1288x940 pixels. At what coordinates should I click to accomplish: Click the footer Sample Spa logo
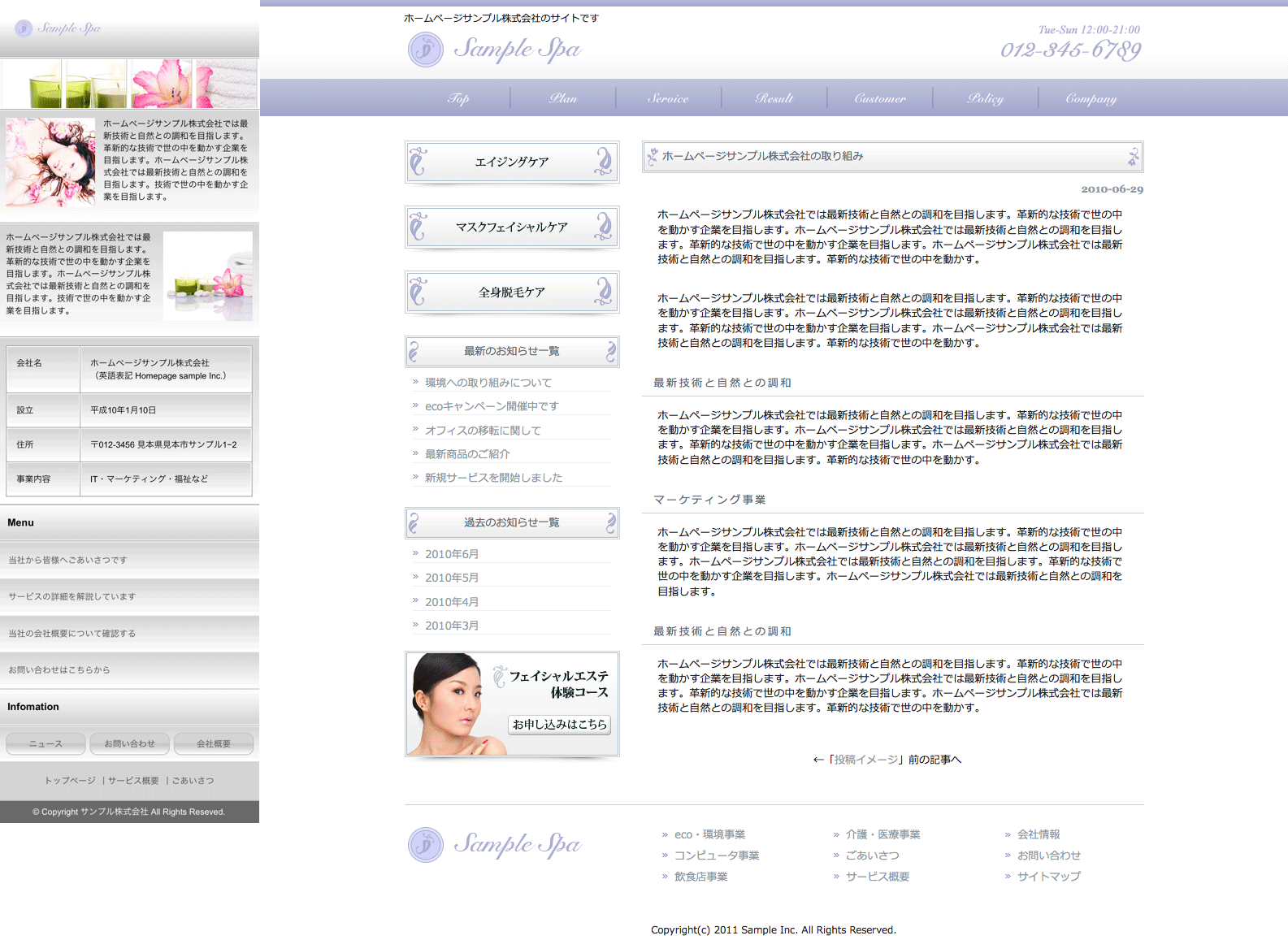(494, 845)
